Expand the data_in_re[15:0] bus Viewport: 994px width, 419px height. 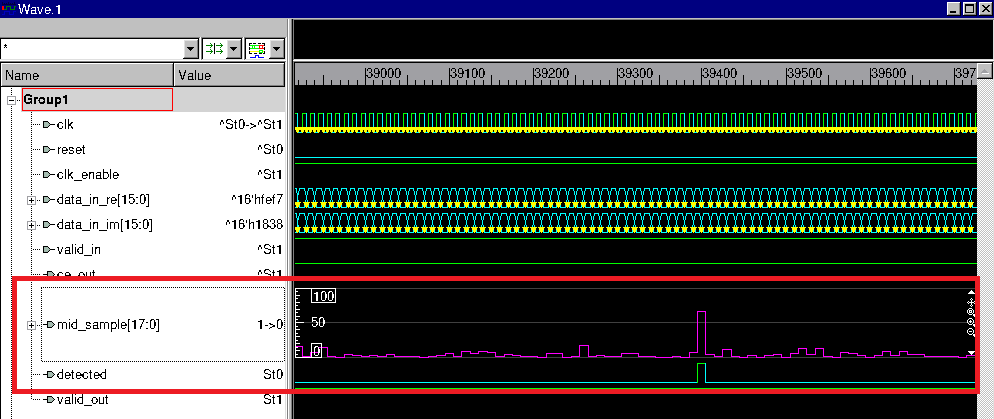(x=32, y=200)
